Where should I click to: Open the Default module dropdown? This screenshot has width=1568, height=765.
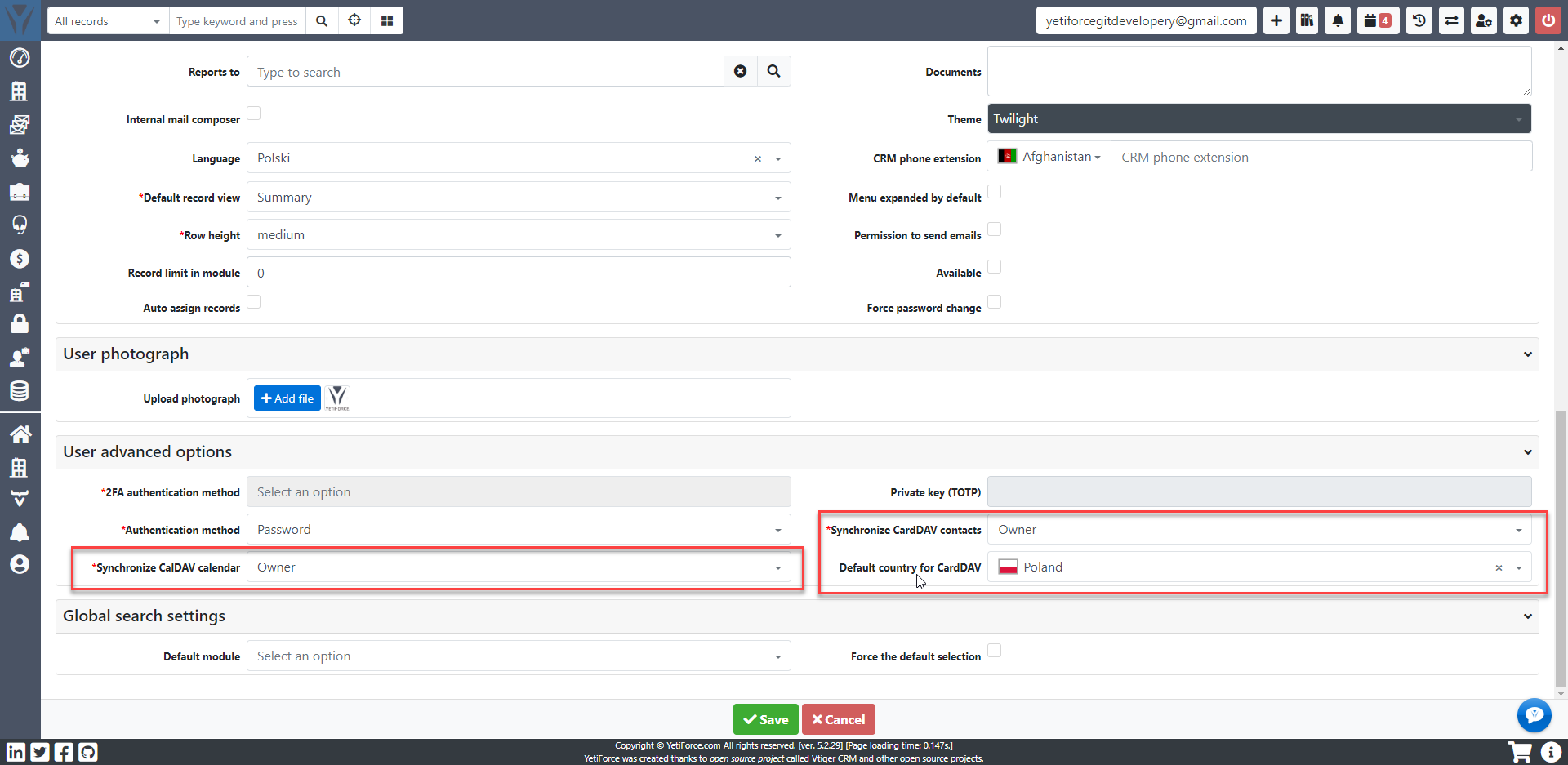point(519,656)
